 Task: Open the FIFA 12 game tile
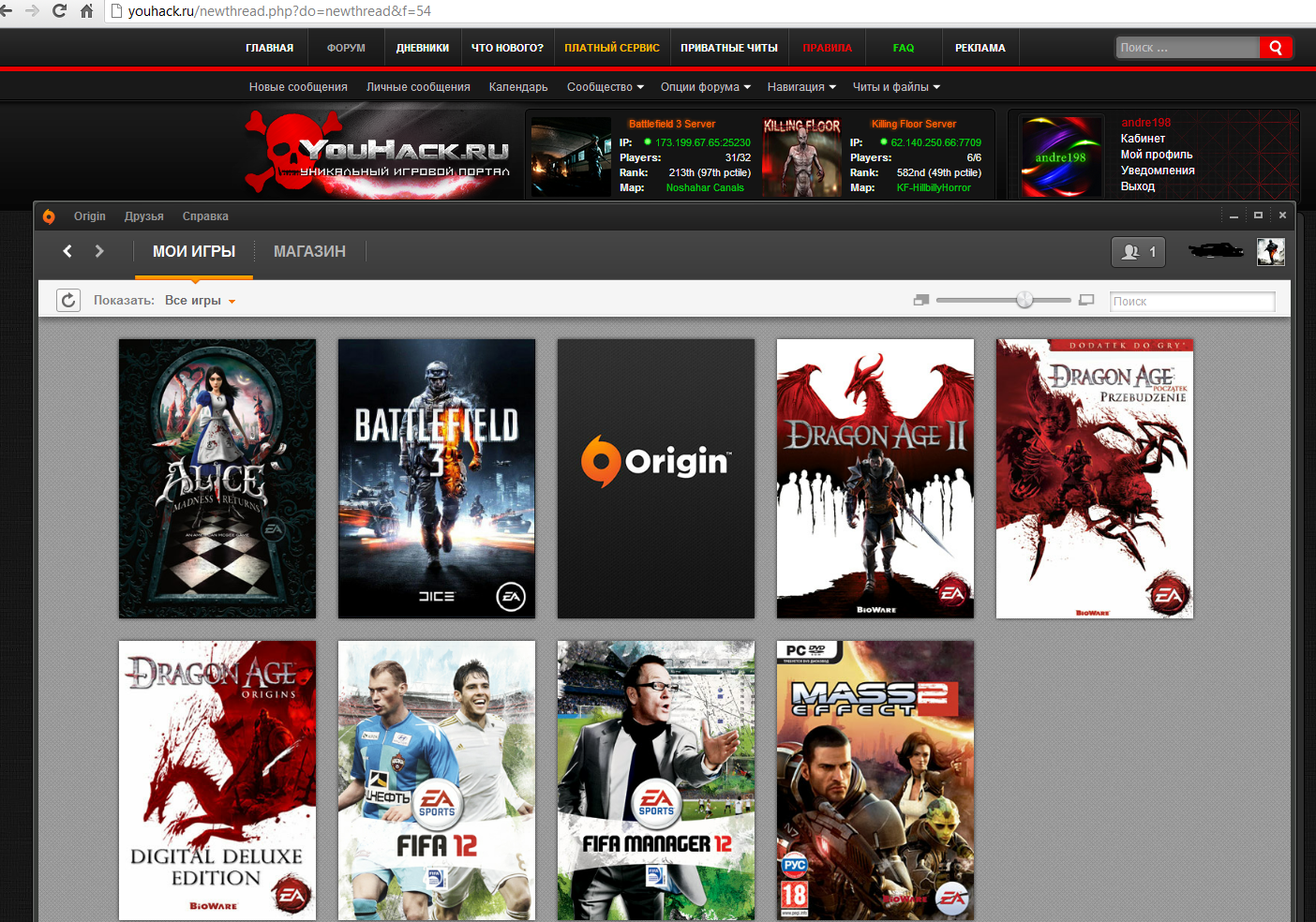click(x=437, y=781)
